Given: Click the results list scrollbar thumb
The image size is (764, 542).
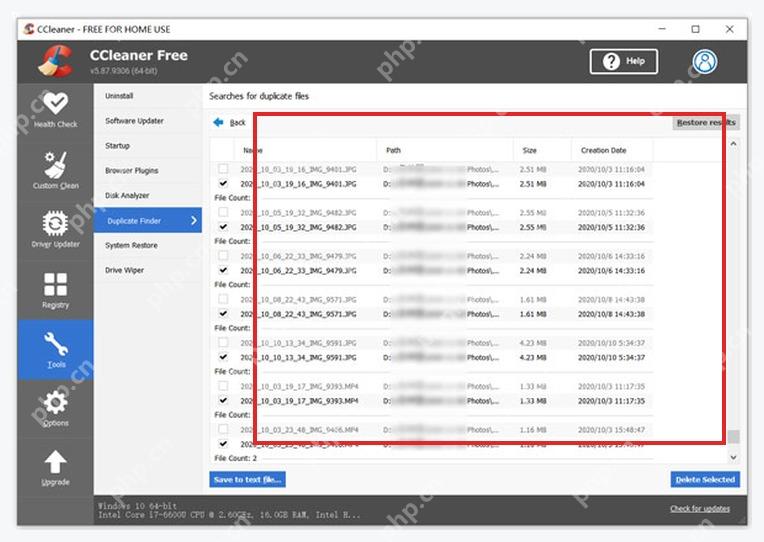Looking at the screenshot, I should pyautogui.click(x=733, y=436).
